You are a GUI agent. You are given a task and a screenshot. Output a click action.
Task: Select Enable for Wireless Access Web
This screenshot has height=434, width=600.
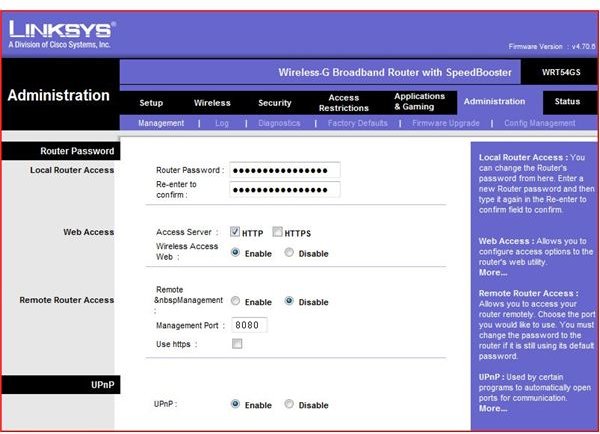coord(235,253)
